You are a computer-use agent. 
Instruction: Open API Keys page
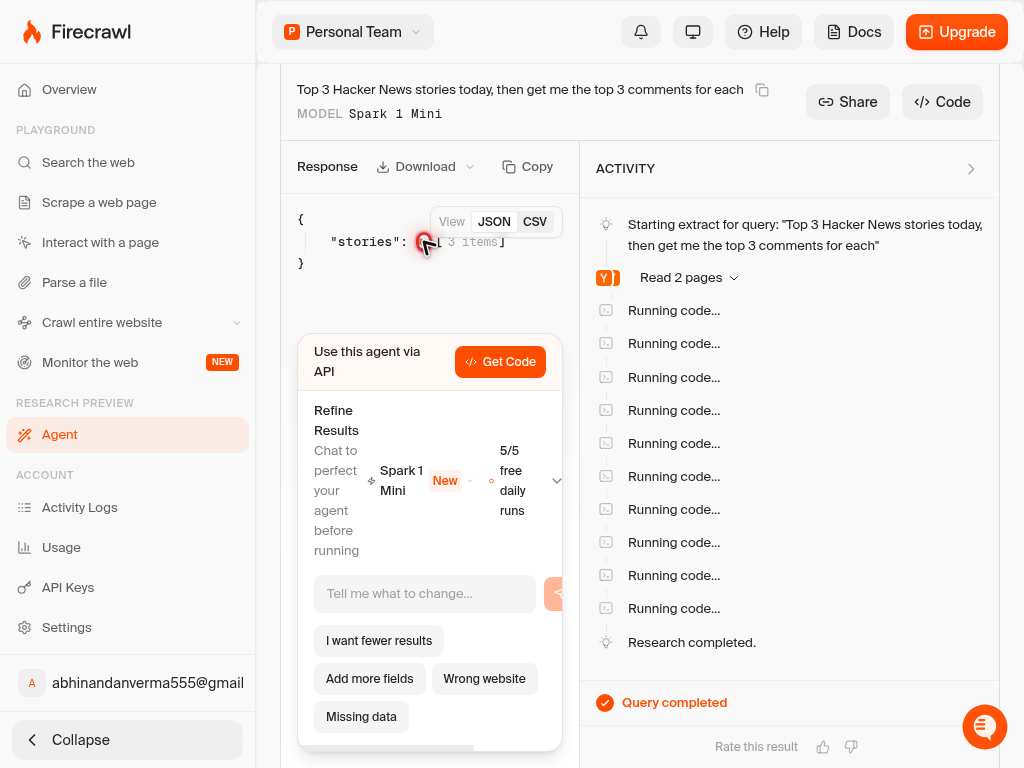(x=127, y=587)
